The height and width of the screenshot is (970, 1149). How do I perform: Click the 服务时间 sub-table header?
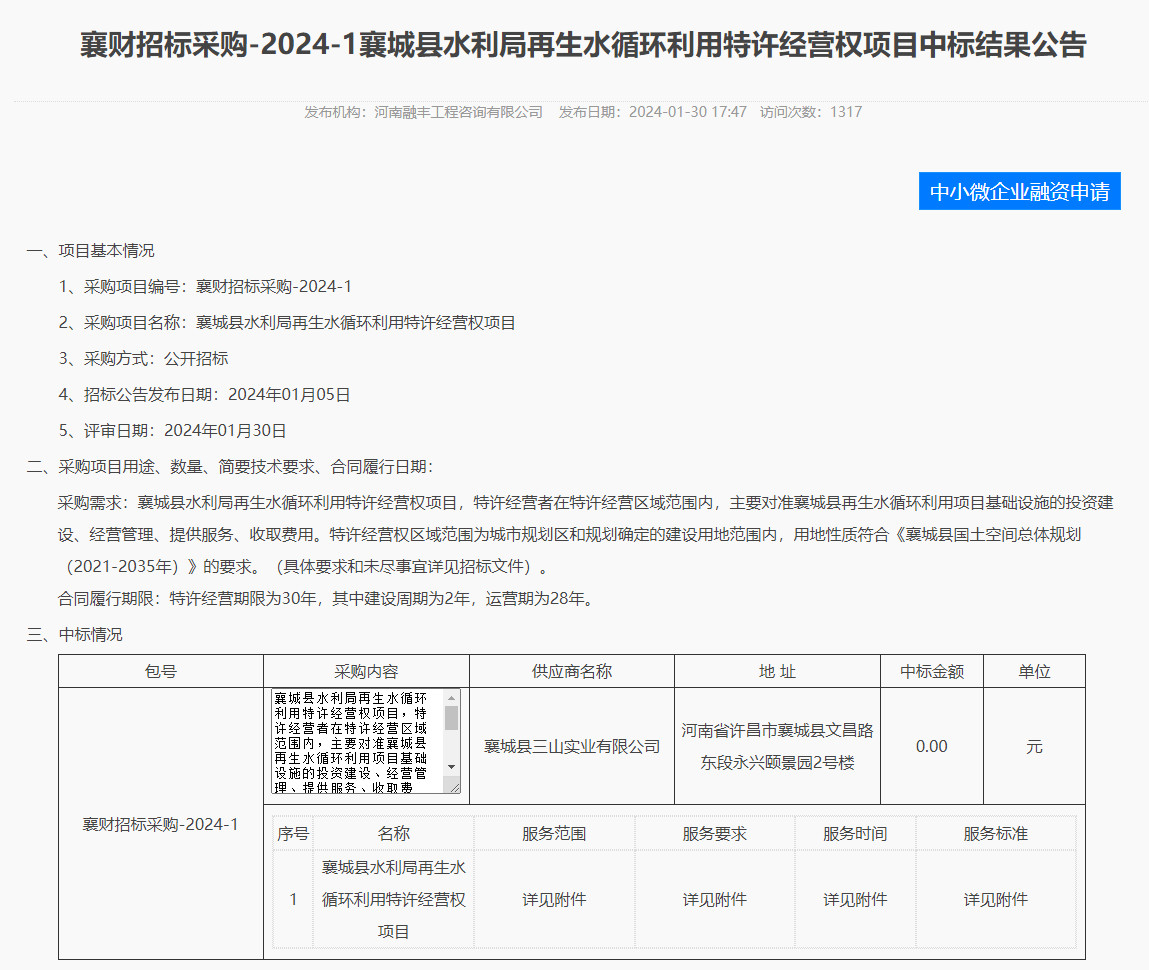(855, 834)
